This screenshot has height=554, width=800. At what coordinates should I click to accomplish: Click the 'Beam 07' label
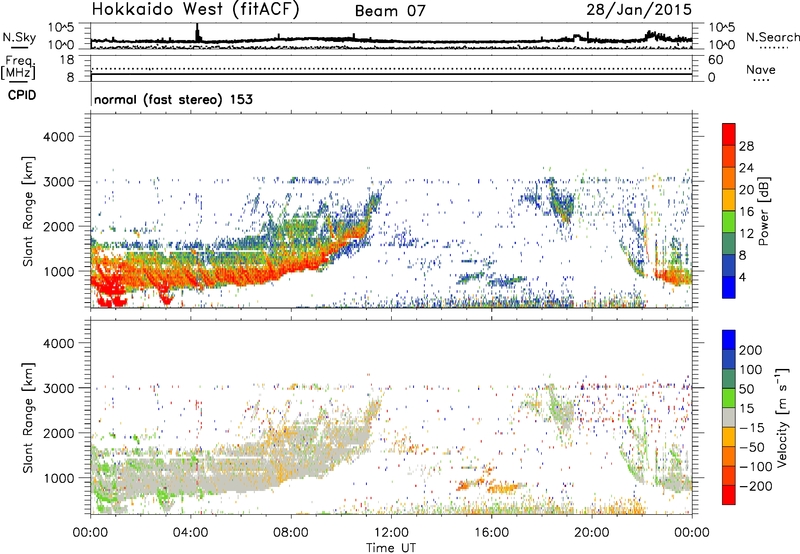[x=390, y=11]
